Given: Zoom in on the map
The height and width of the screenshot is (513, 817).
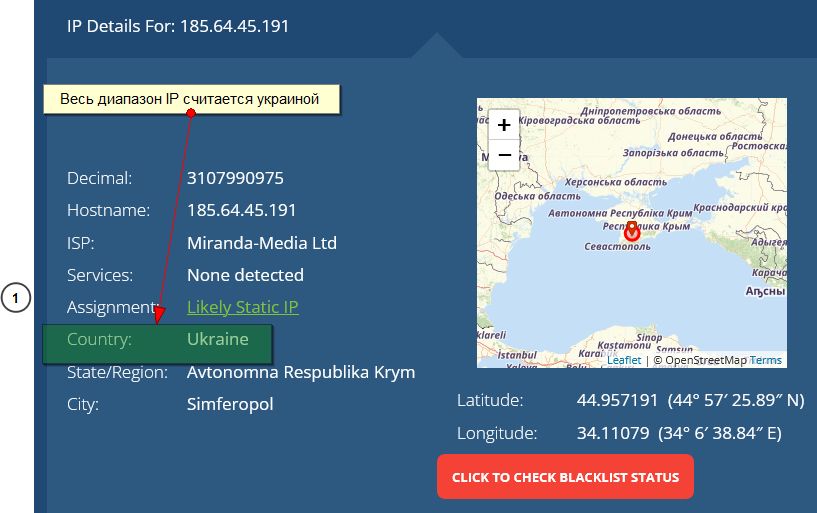Looking at the screenshot, I should pyautogui.click(x=504, y=125).
